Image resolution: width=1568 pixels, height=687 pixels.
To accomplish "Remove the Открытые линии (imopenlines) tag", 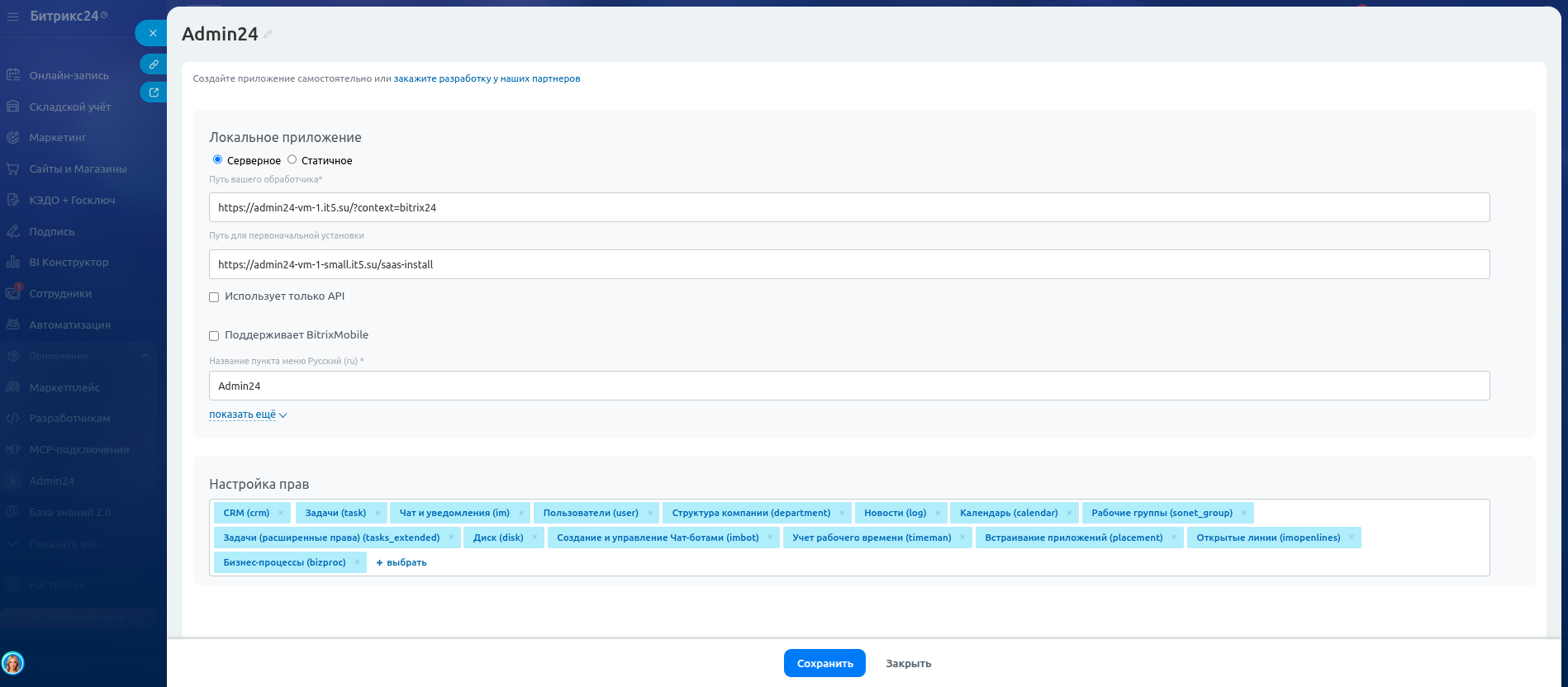I will [x=1352, y=538].
